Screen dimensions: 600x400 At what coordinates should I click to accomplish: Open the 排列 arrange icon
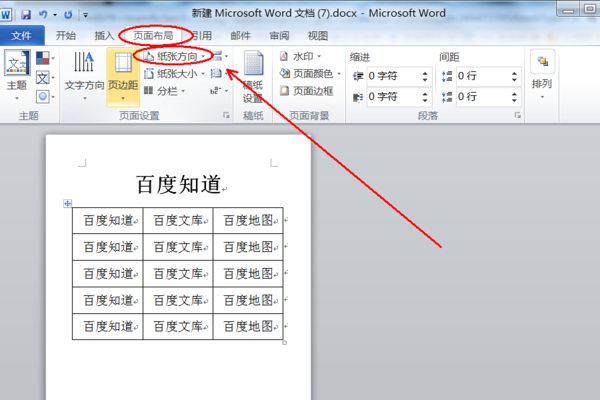tap(542, 62)
